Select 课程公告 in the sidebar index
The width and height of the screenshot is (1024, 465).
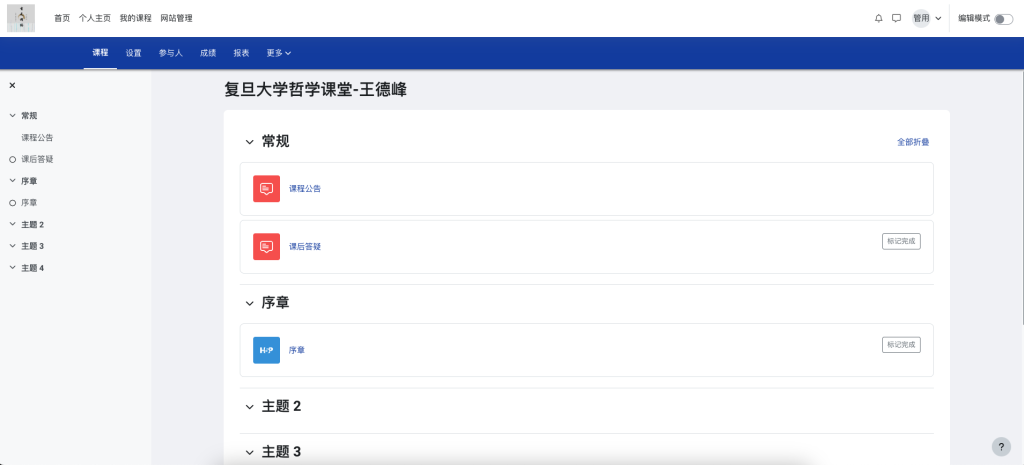coord(37,138)
